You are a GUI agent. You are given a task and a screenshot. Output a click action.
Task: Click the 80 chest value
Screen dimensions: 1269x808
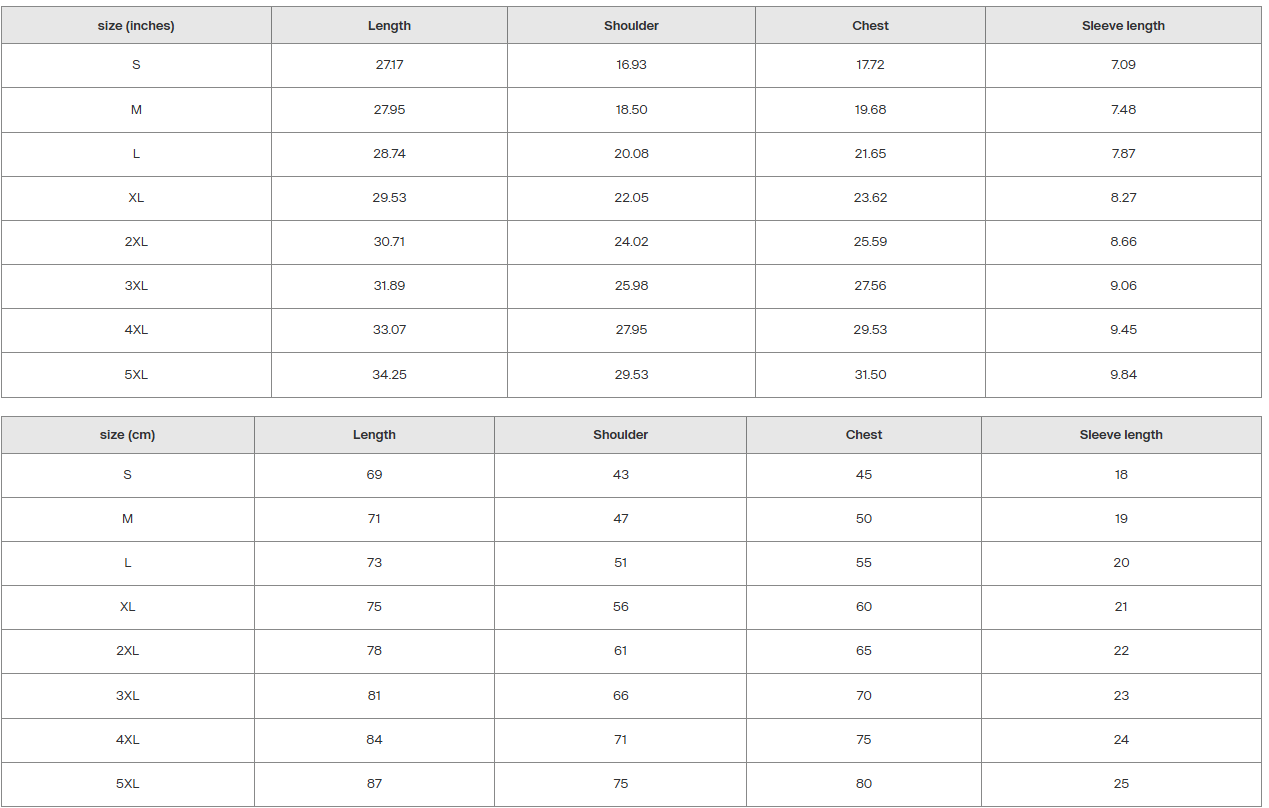click(x=864, y=784)
